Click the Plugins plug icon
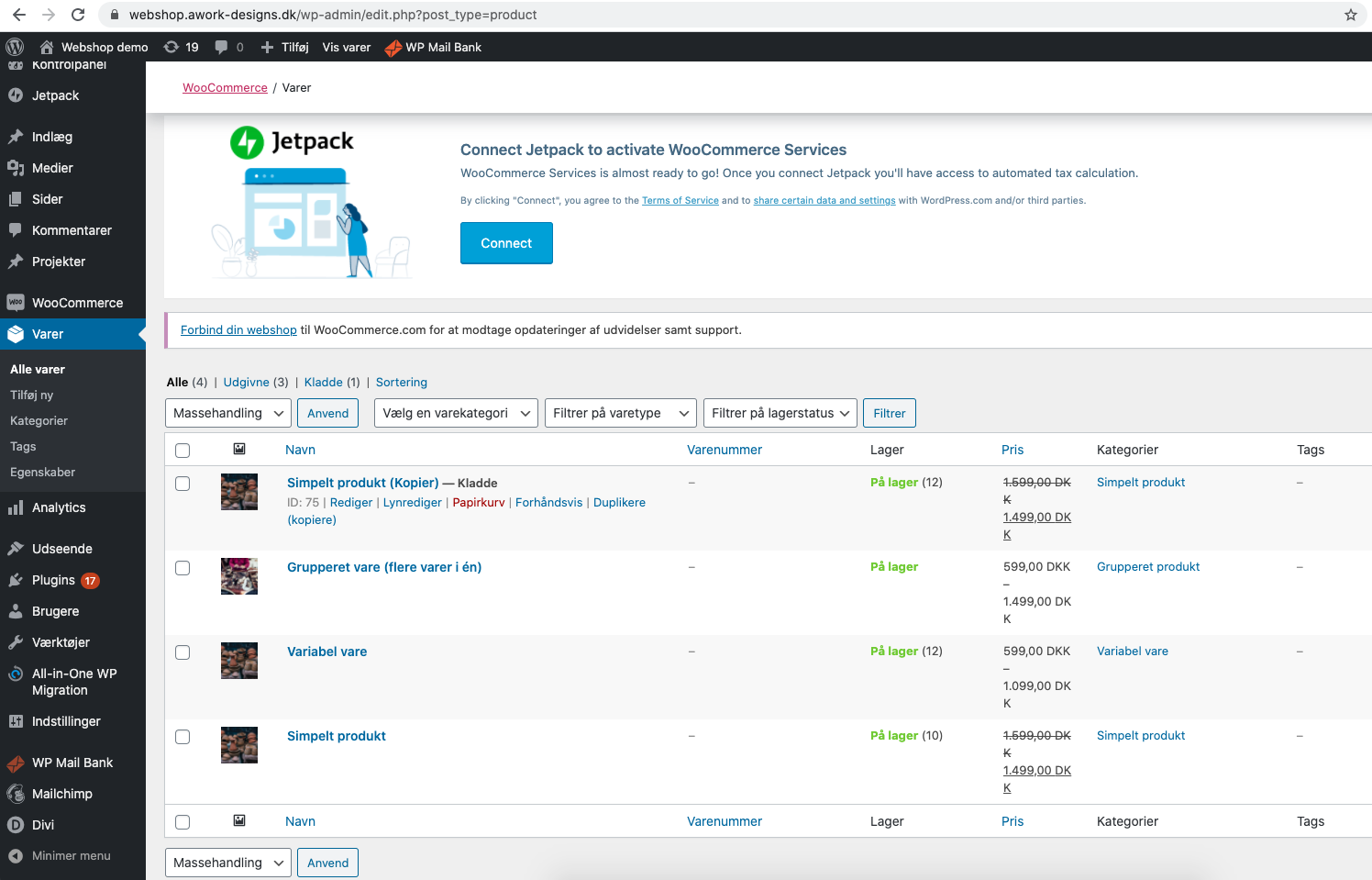 click(x=16, y=580)
